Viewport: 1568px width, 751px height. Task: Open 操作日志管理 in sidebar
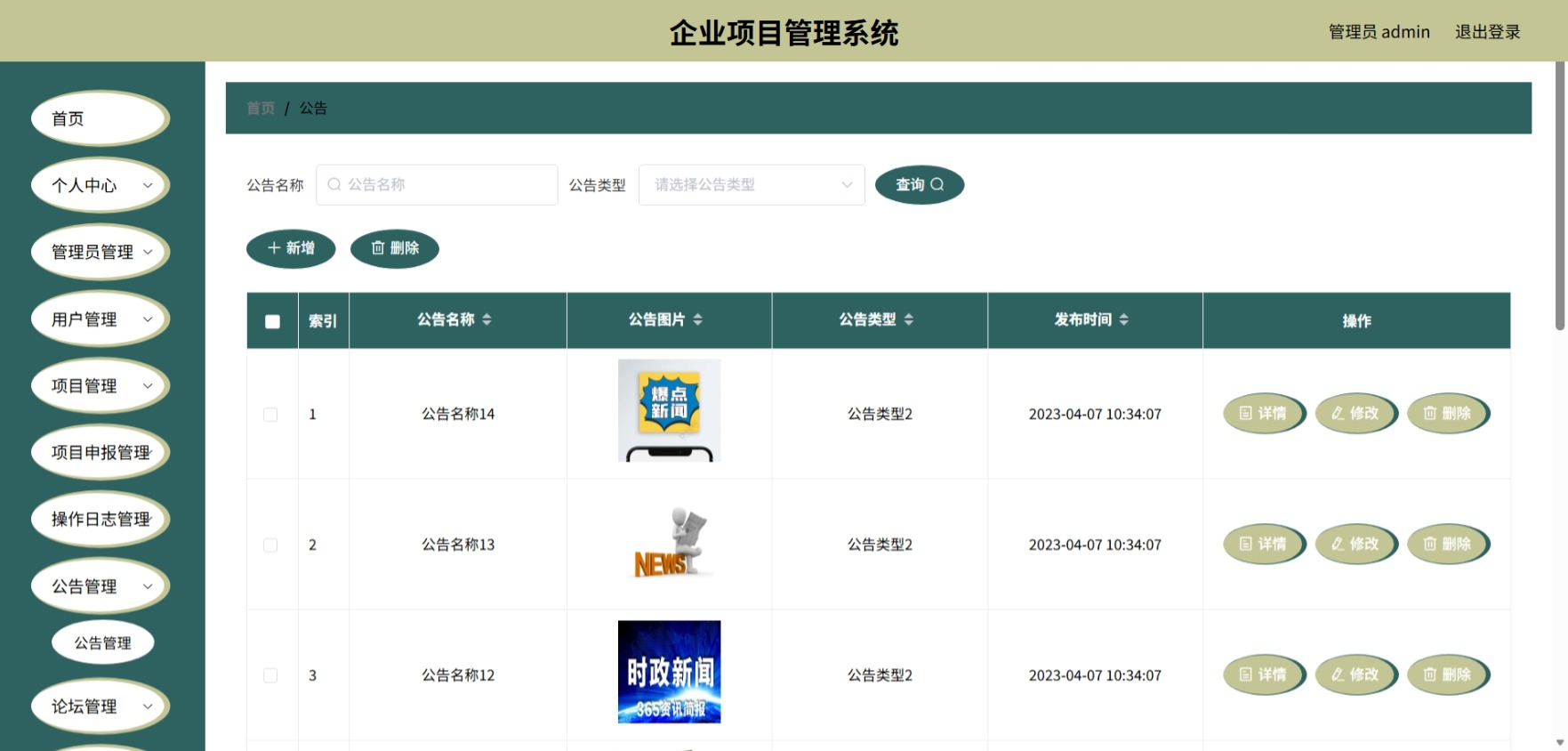(x=101, y=519)
